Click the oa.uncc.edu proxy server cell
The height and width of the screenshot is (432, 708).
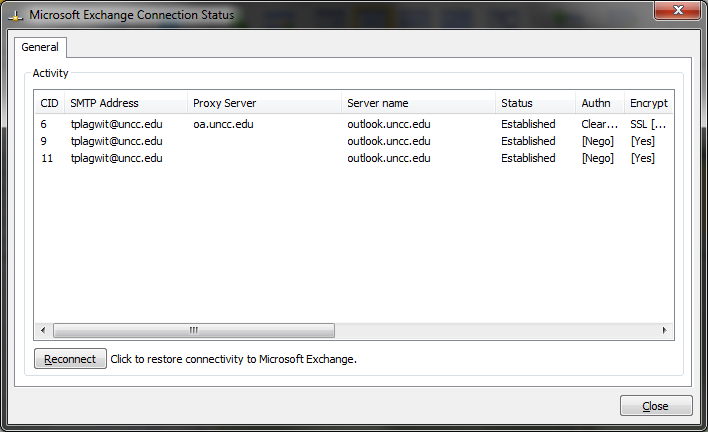coord(223,125)
